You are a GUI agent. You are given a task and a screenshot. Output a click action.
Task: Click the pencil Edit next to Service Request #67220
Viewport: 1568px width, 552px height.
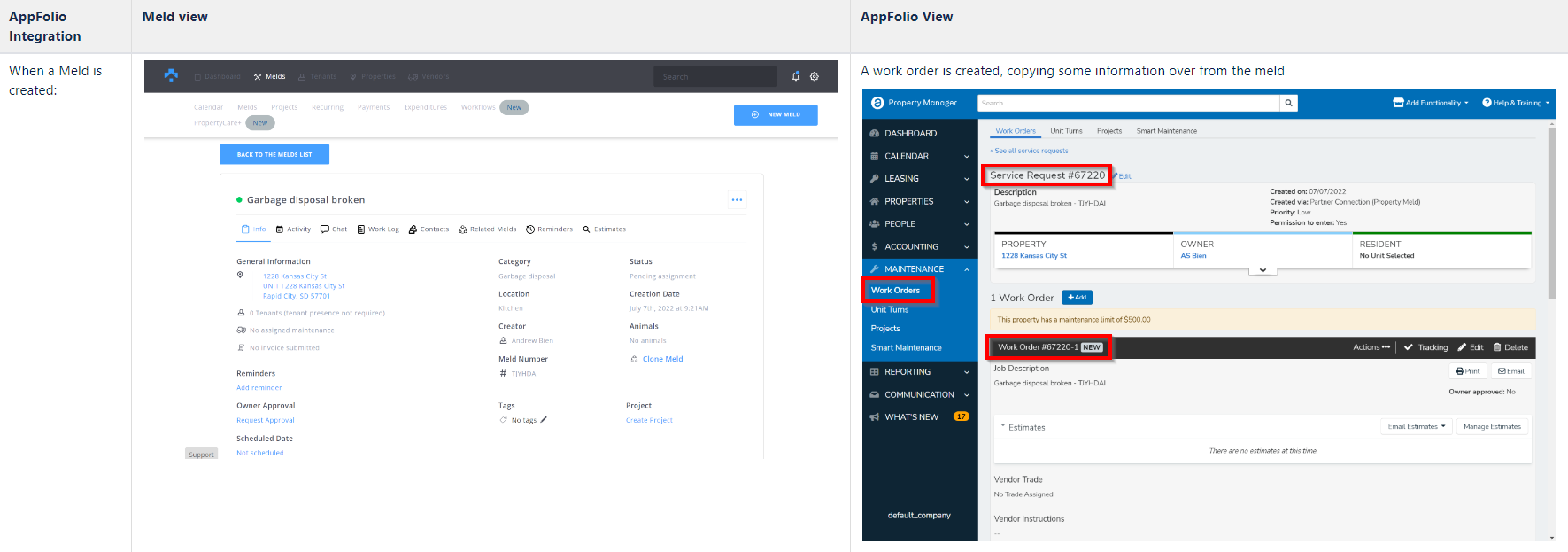pos(1122,176)
